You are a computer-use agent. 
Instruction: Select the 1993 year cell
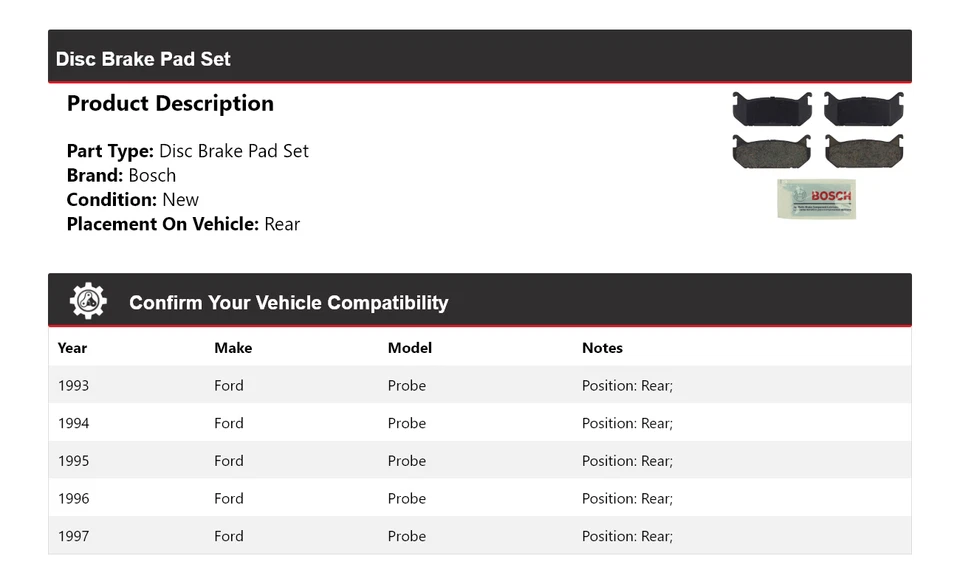click(73, 386)
